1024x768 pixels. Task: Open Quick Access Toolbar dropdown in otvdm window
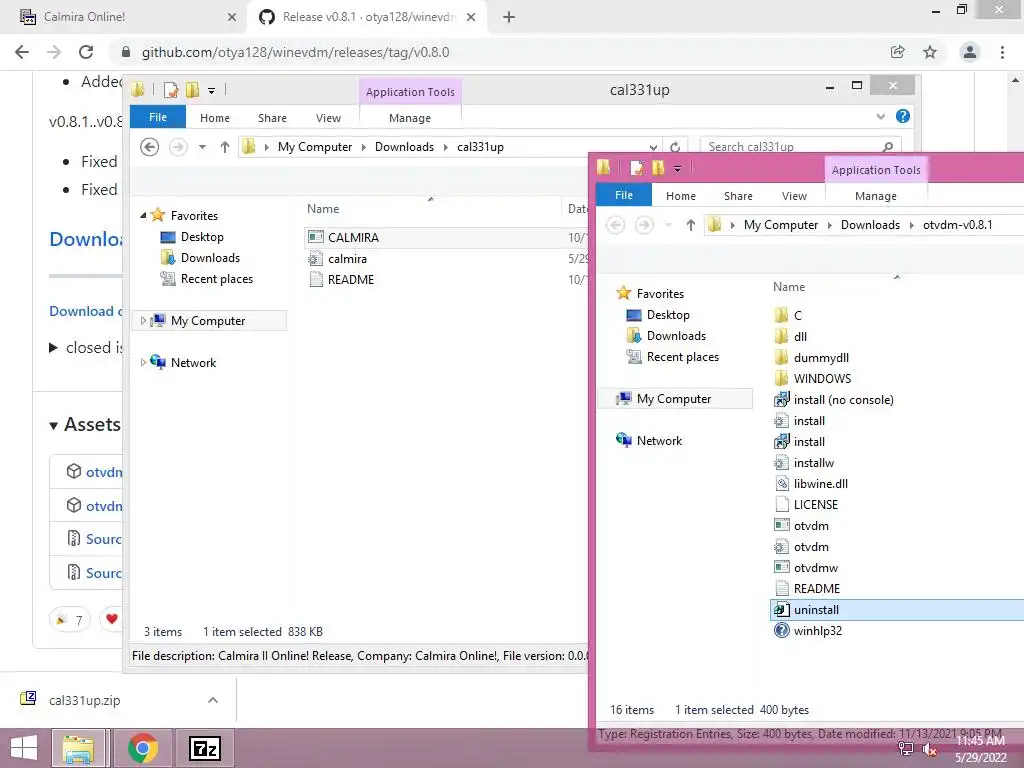678,169
